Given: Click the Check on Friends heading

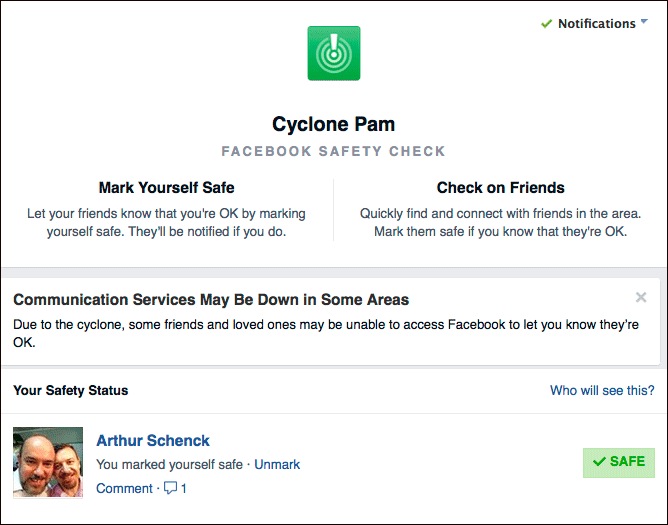Looking at the screenshot, I should (500, 187).
